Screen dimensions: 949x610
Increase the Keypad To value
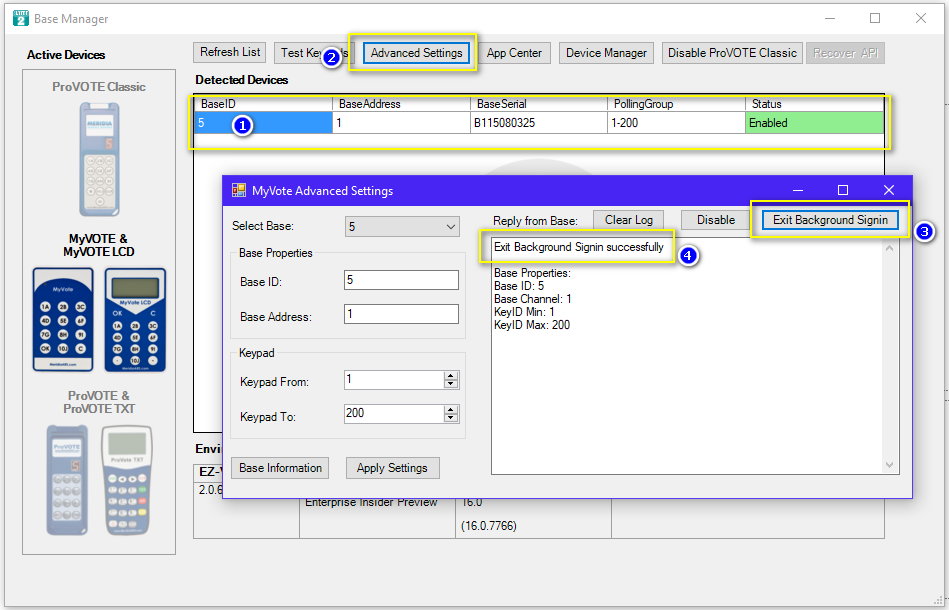click(x=450, y=410)
